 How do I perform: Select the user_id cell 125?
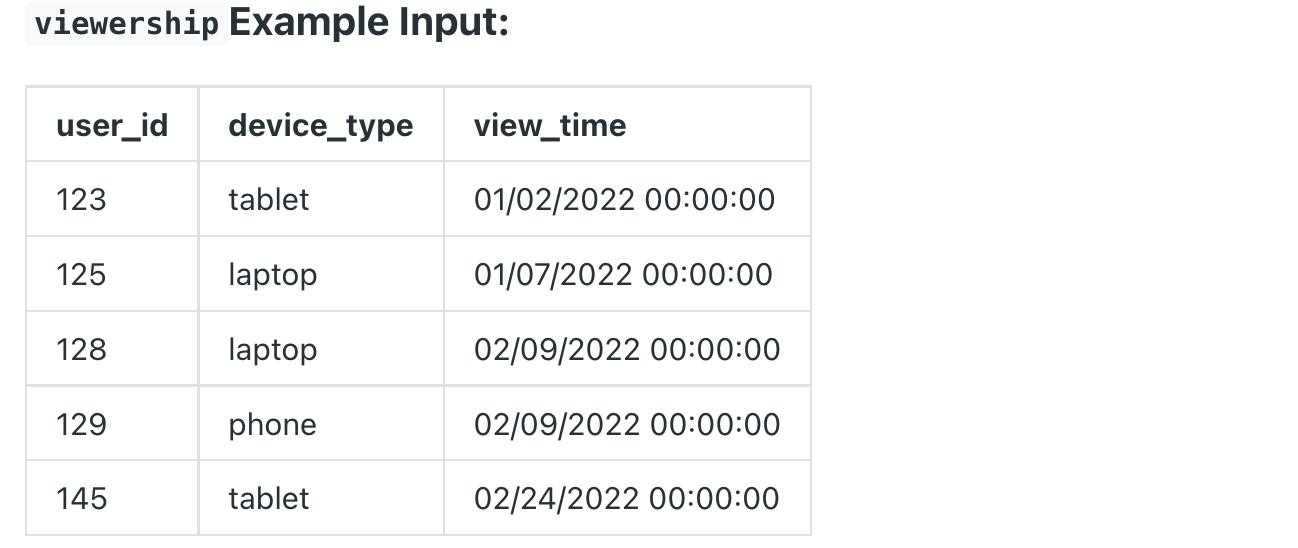[x=81, y=274]
